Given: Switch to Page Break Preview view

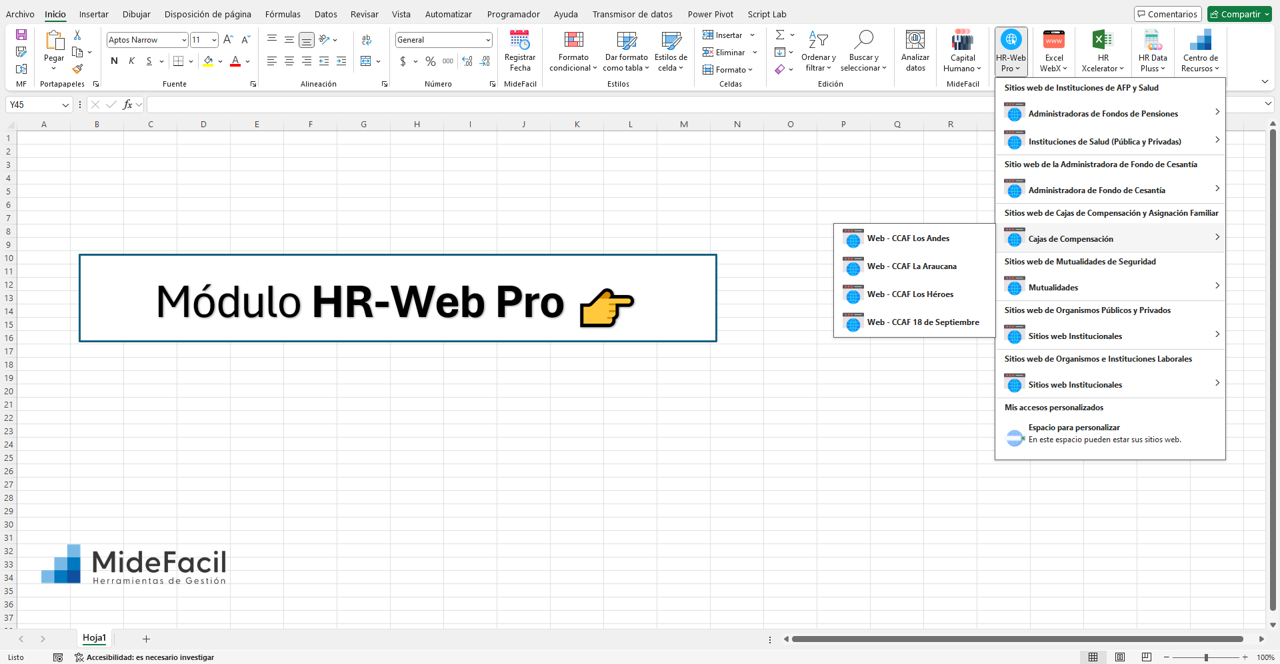Looking at the screenshot, I should (1146, 657).
